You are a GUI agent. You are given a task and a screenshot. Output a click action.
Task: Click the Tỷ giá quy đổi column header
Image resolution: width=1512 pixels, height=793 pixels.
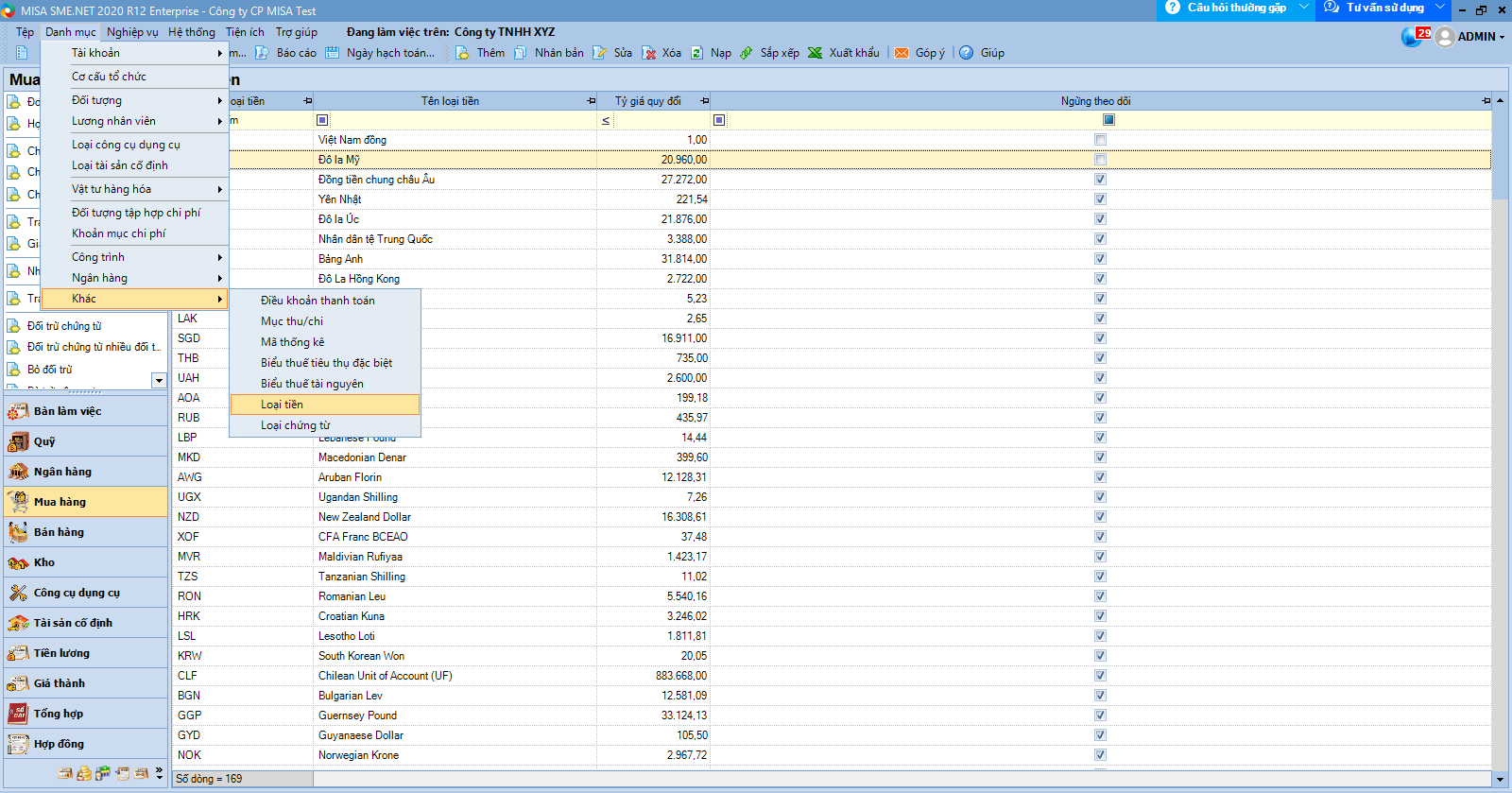[653, 101]
